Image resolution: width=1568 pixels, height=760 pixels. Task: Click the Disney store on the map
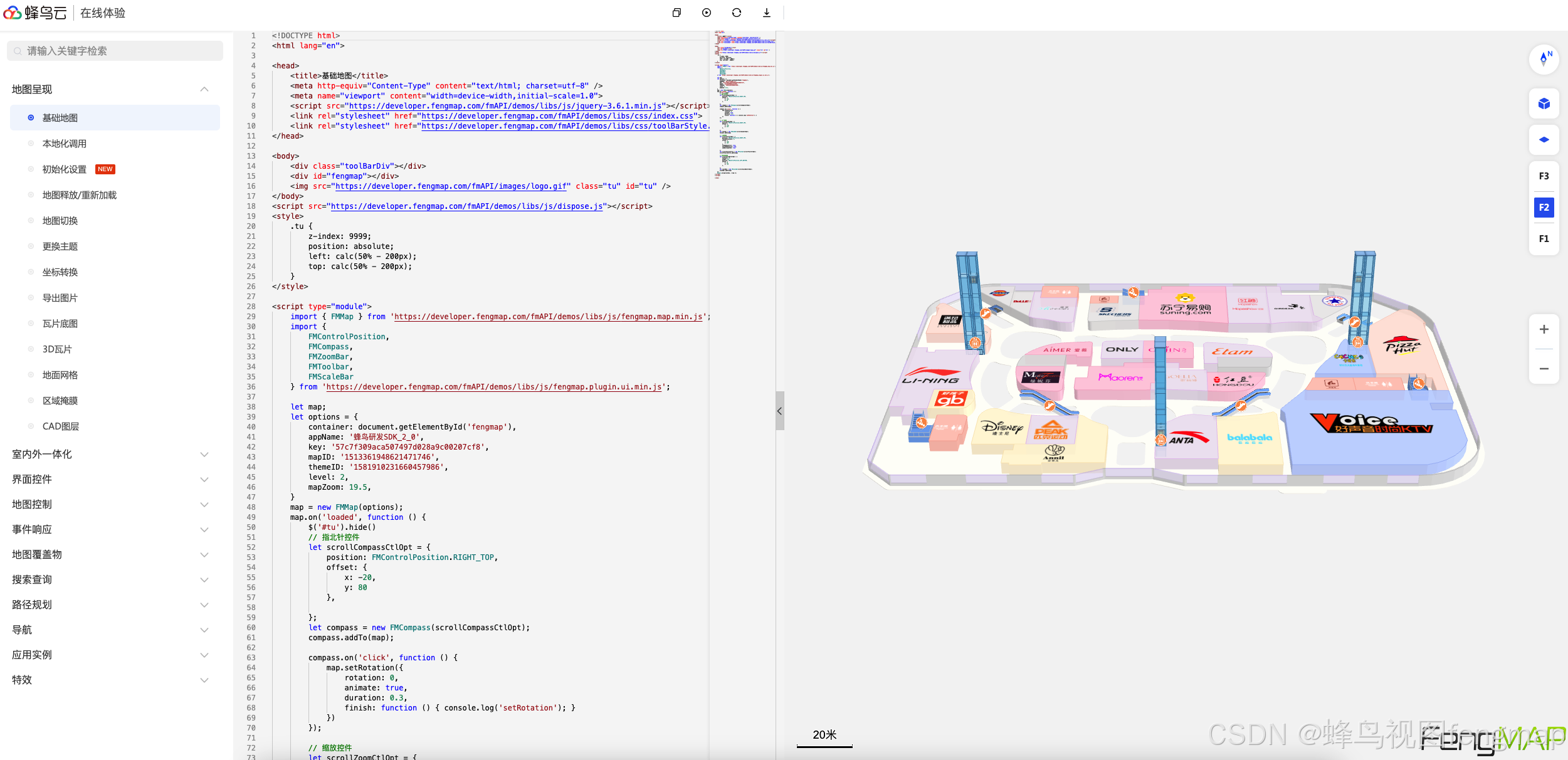pyautogui.click(x=1002, y=428)
